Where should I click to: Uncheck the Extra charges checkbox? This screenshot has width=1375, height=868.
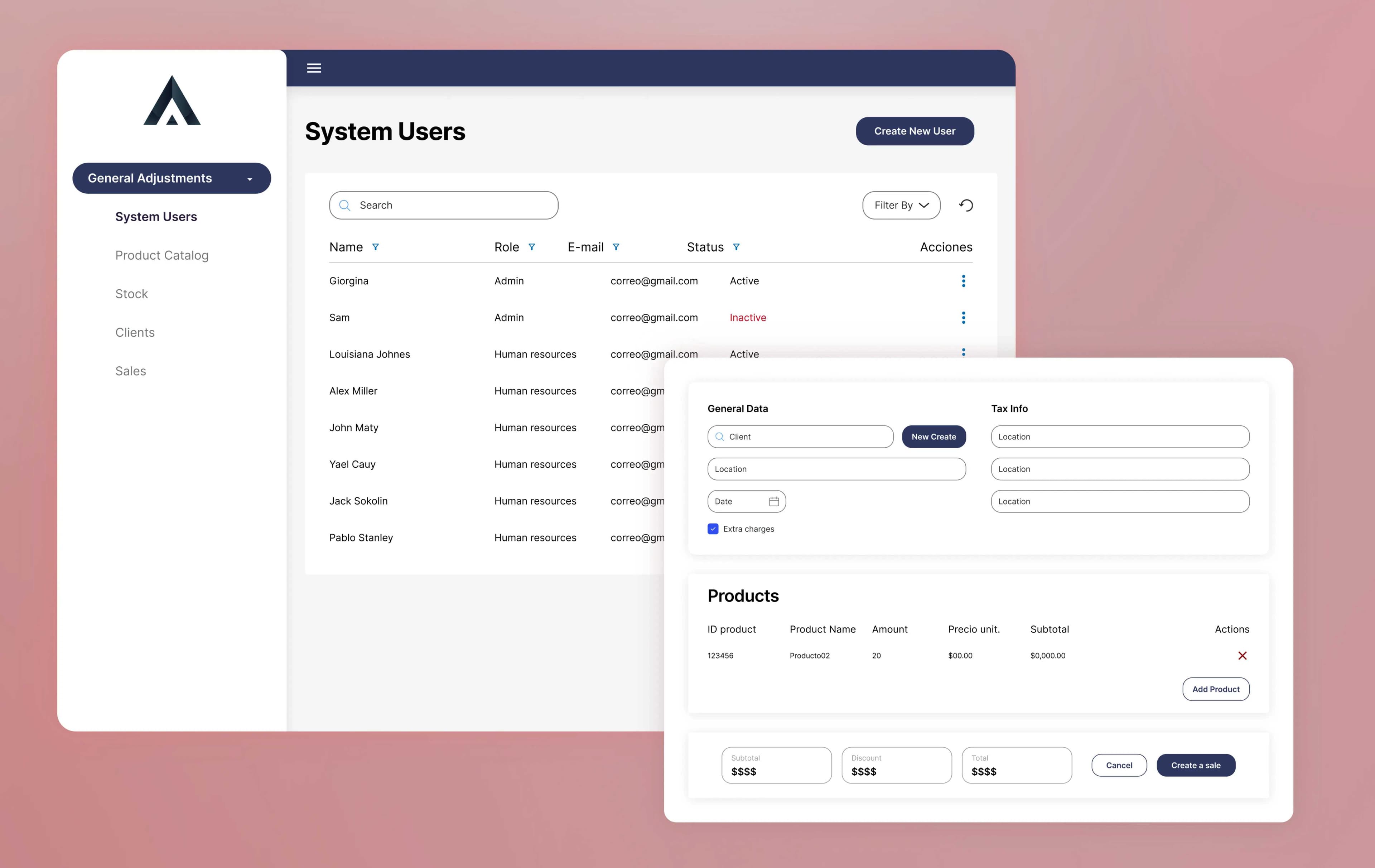pos(713,529)
